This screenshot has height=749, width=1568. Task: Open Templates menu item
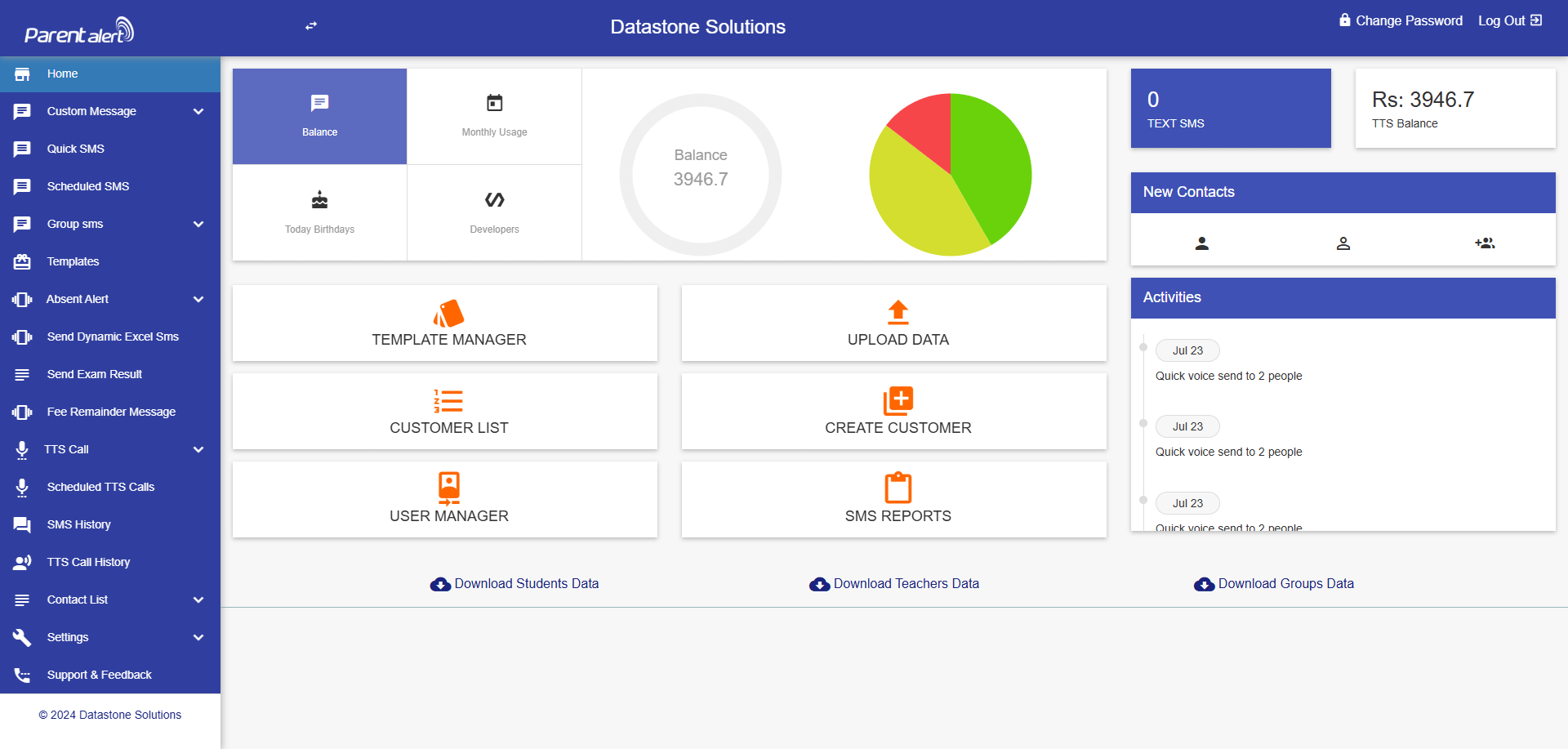pos(110,262)
